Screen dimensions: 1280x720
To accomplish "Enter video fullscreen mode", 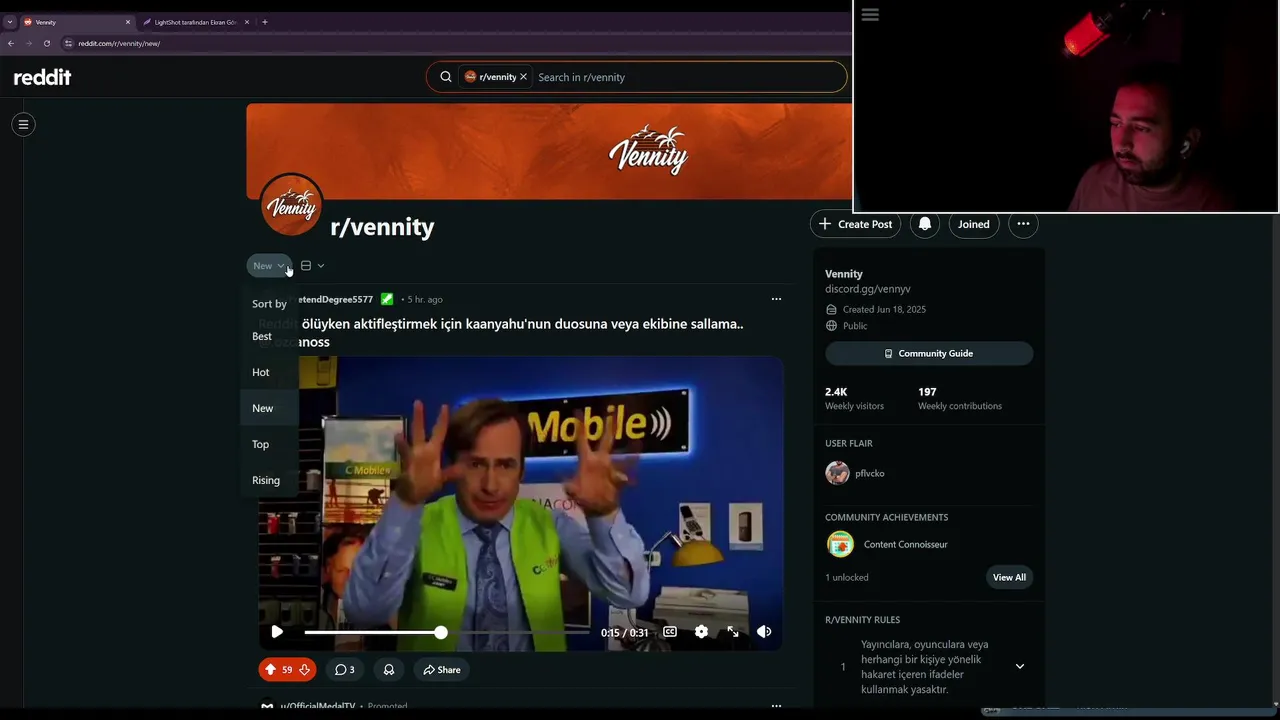I will pyautogui.click(x=733, y=632).
